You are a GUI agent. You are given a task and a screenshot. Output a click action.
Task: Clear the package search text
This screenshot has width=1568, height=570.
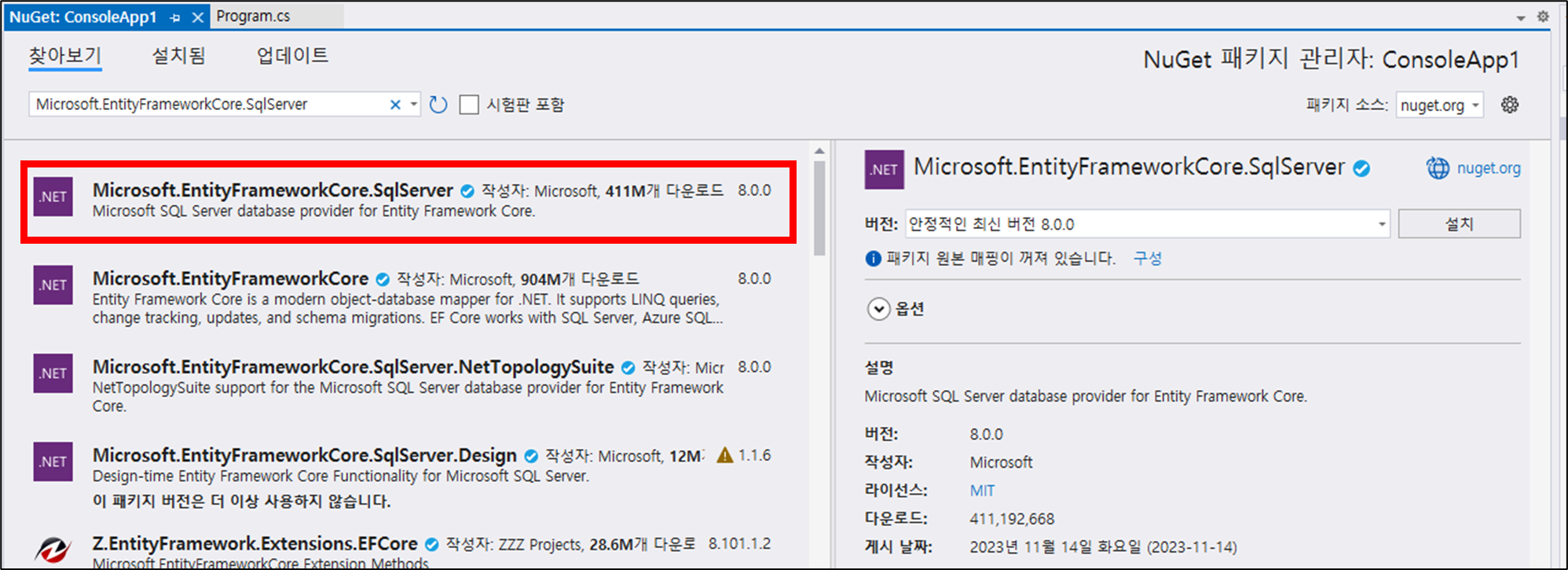pyautogui.click(x=395, y=105)
